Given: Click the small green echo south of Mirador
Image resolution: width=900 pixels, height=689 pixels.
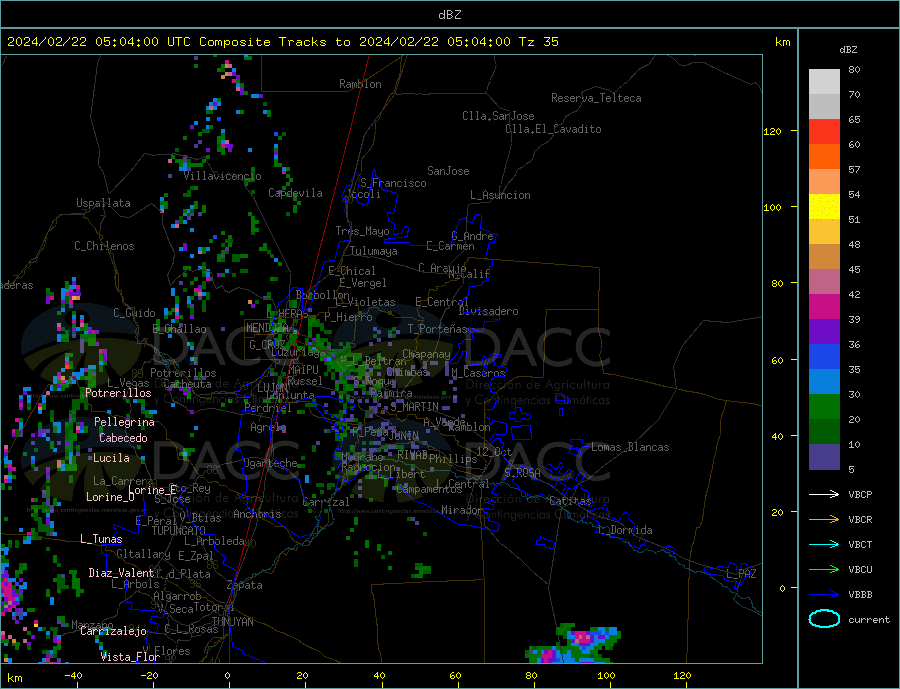Looking at the screenshot, I should click(x=422, y=570).
